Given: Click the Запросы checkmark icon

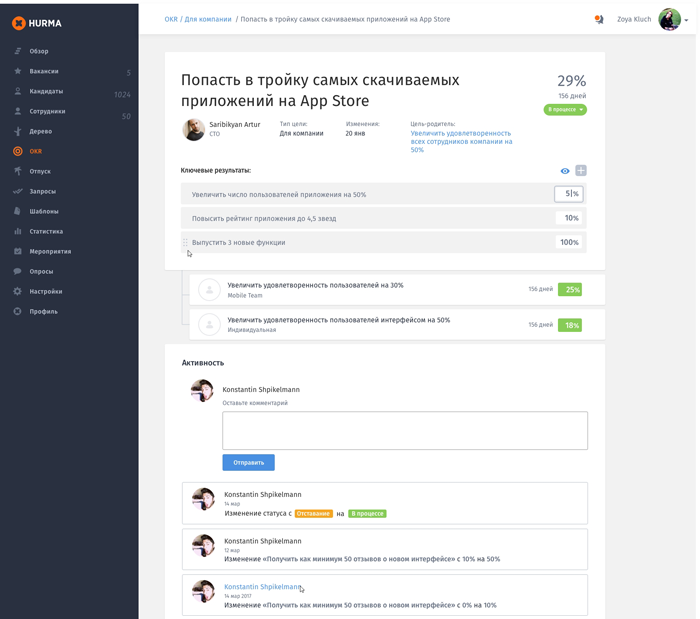Looking at the screenshot, I should pyautogui.click(x=17, y=191).
